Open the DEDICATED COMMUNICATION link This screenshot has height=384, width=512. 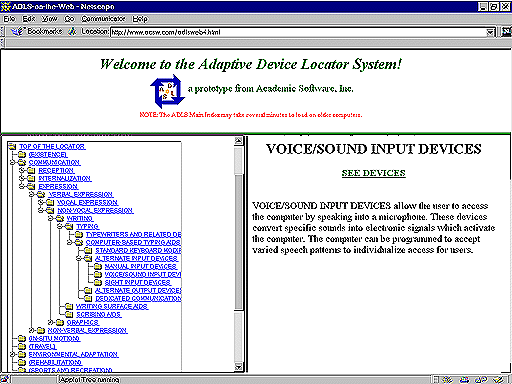click(138, 298)
